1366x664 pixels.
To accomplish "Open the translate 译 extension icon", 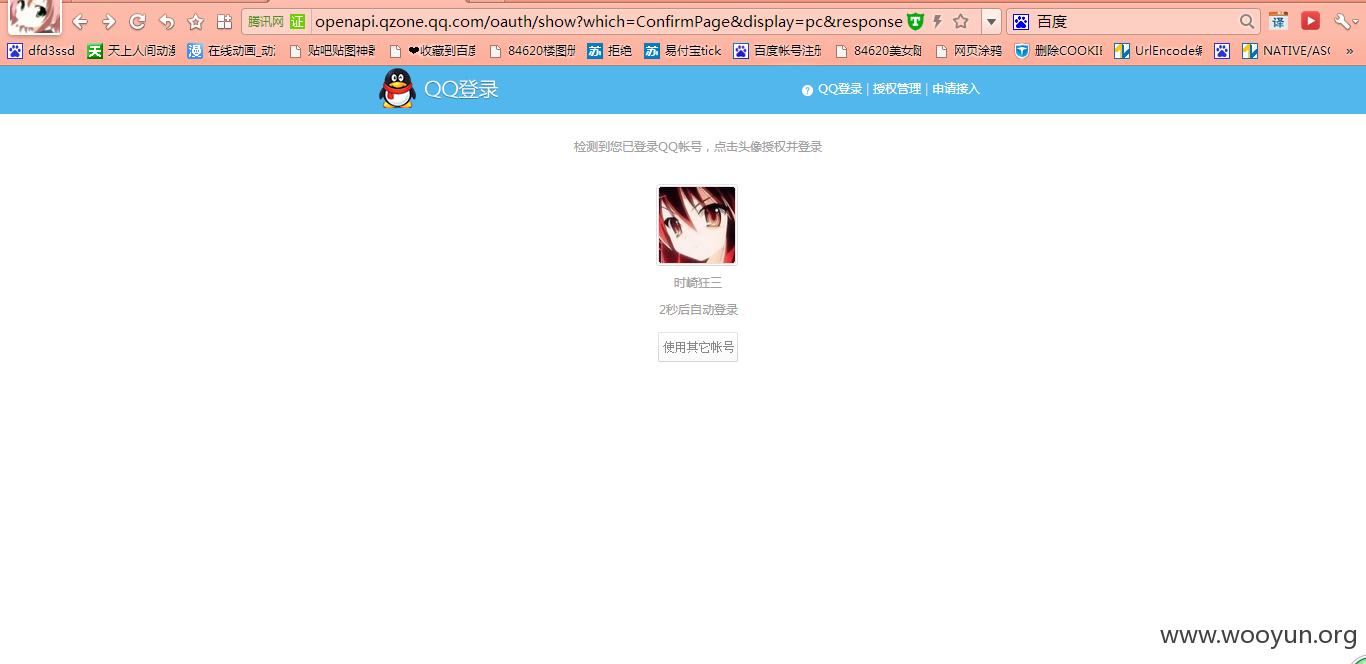I will [1278, 21].
